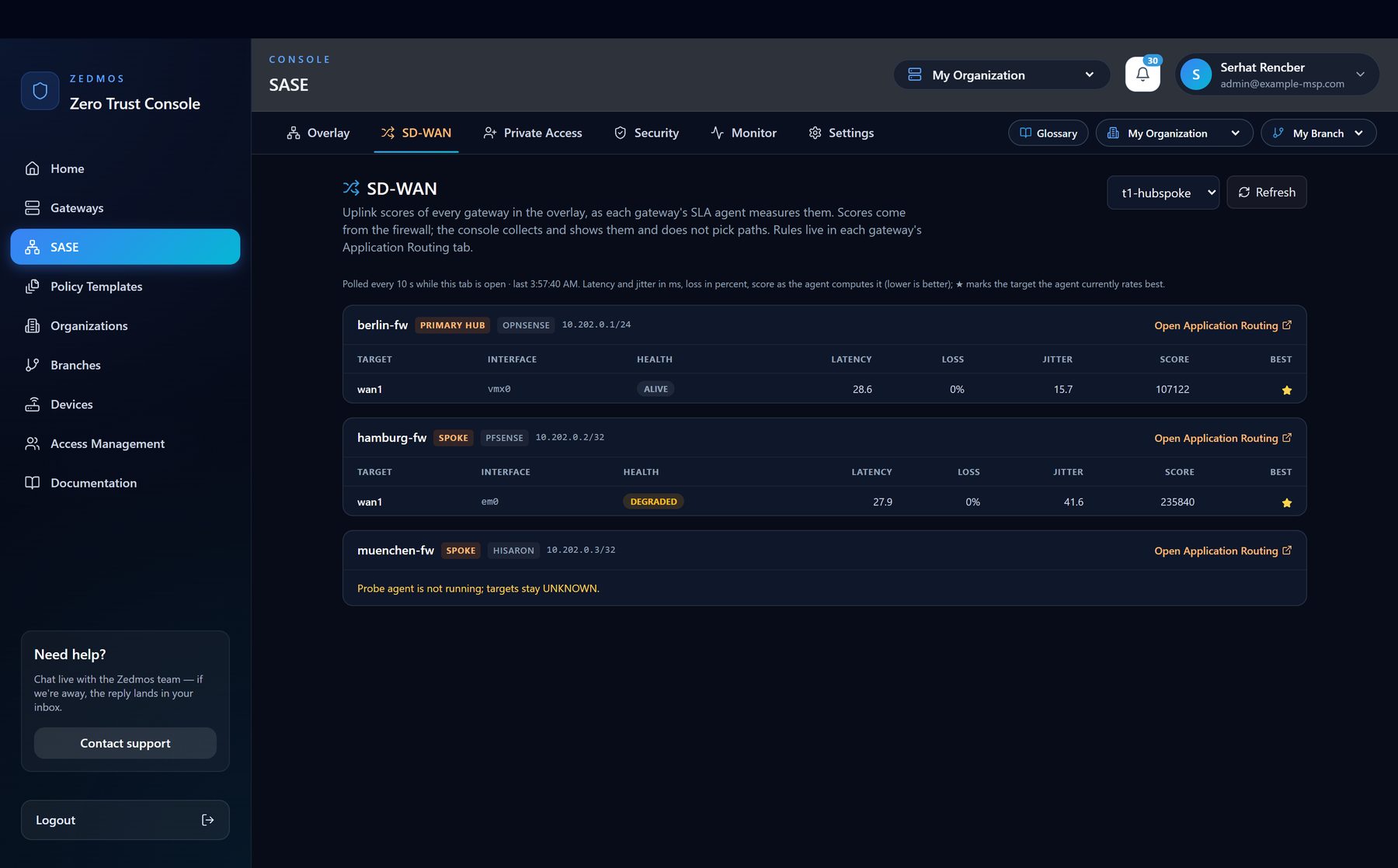Expand the Serhat Rencber account menu
Viewport: 1398px width, 868px height.
pos(1277,75)
